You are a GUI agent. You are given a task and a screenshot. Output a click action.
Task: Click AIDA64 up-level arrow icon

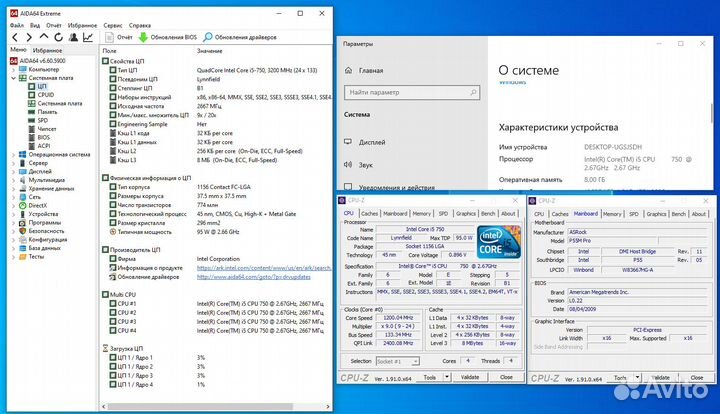[x=44, y=37]
